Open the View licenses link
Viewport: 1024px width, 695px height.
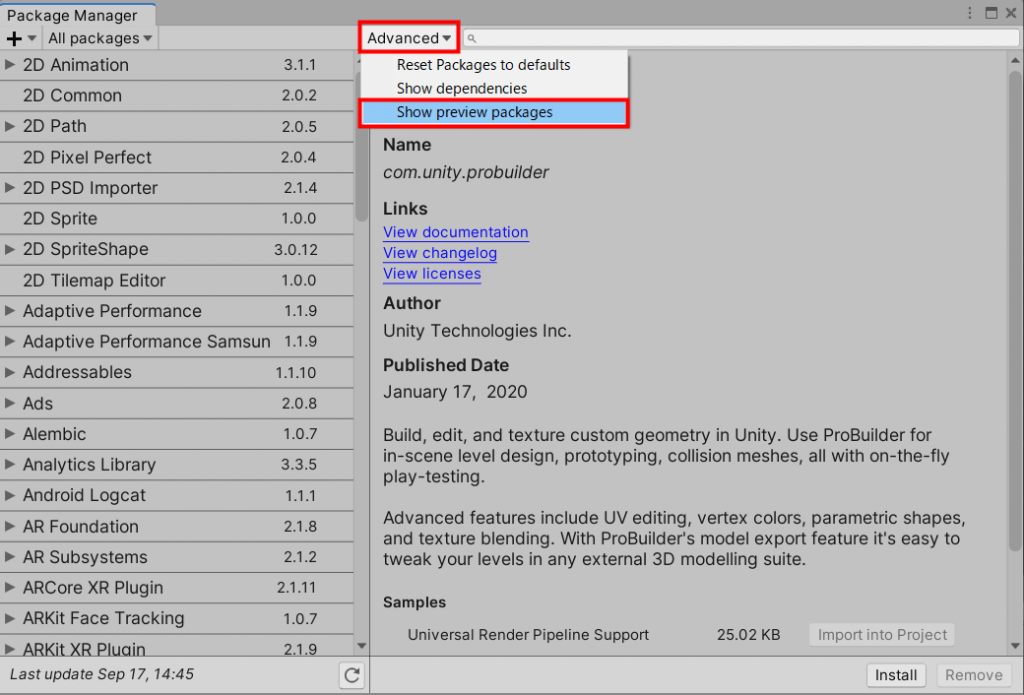point(432,274)
